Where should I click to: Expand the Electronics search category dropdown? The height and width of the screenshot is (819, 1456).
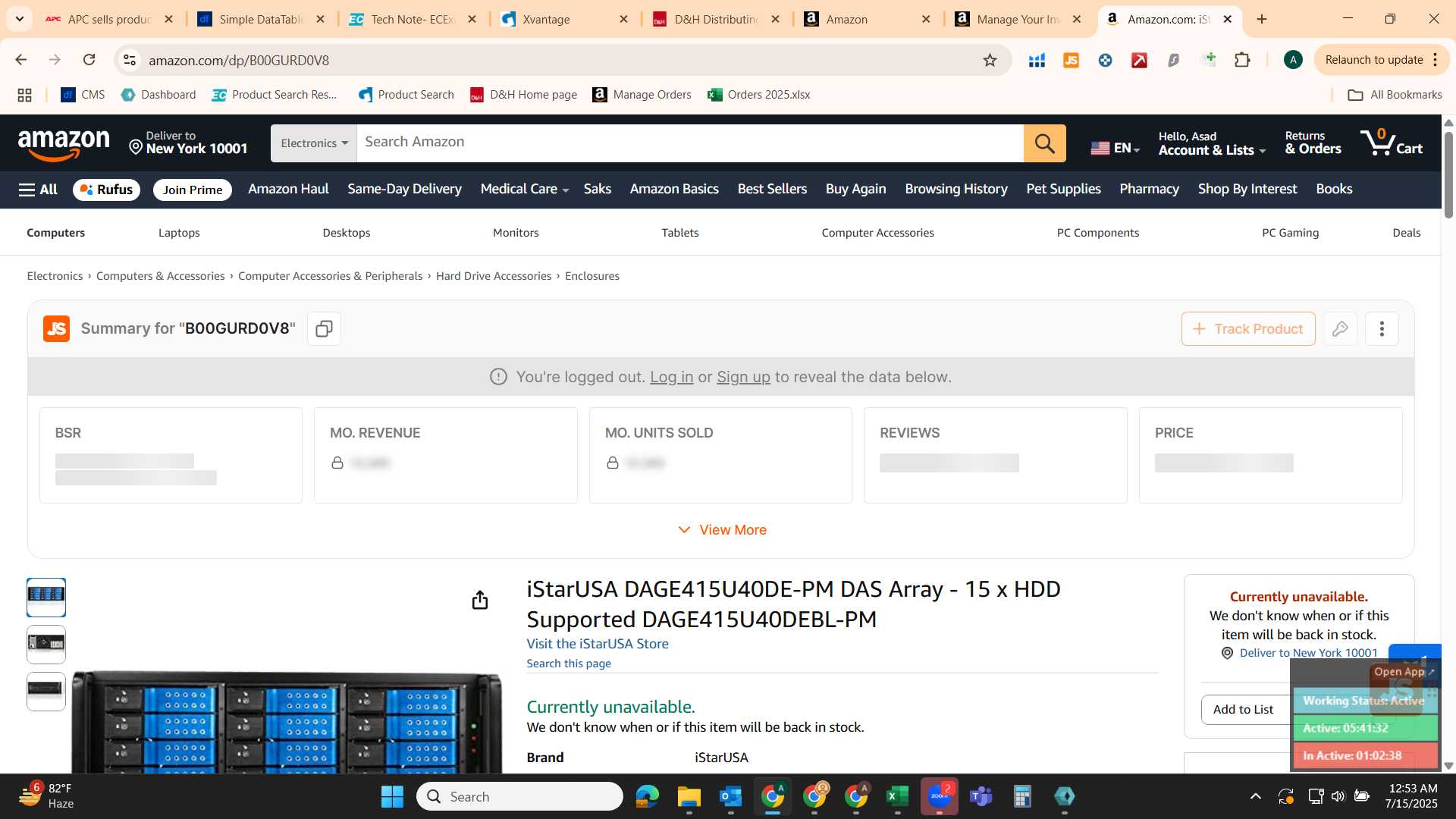[x=314, y=143]
